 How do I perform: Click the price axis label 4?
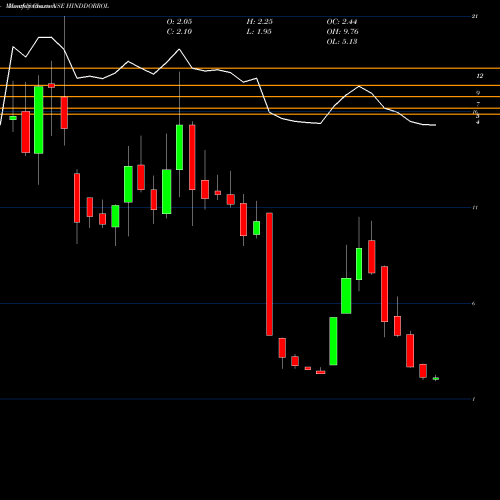point(478,122)
